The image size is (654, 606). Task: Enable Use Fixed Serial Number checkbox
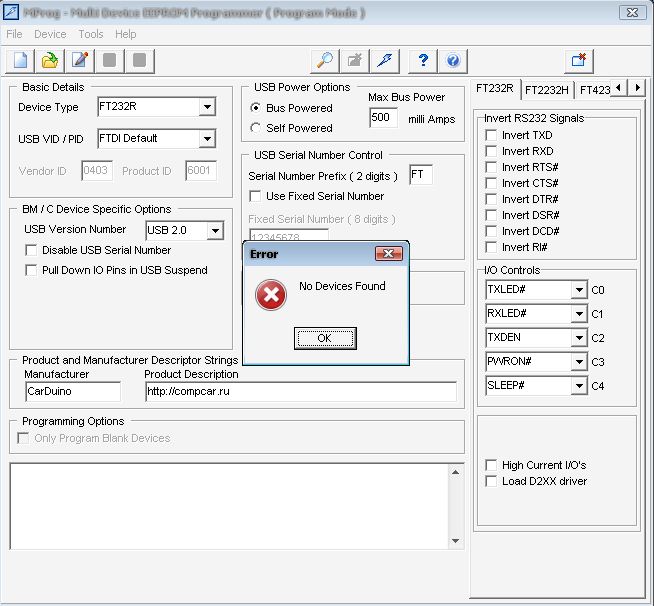click(255, 196)
